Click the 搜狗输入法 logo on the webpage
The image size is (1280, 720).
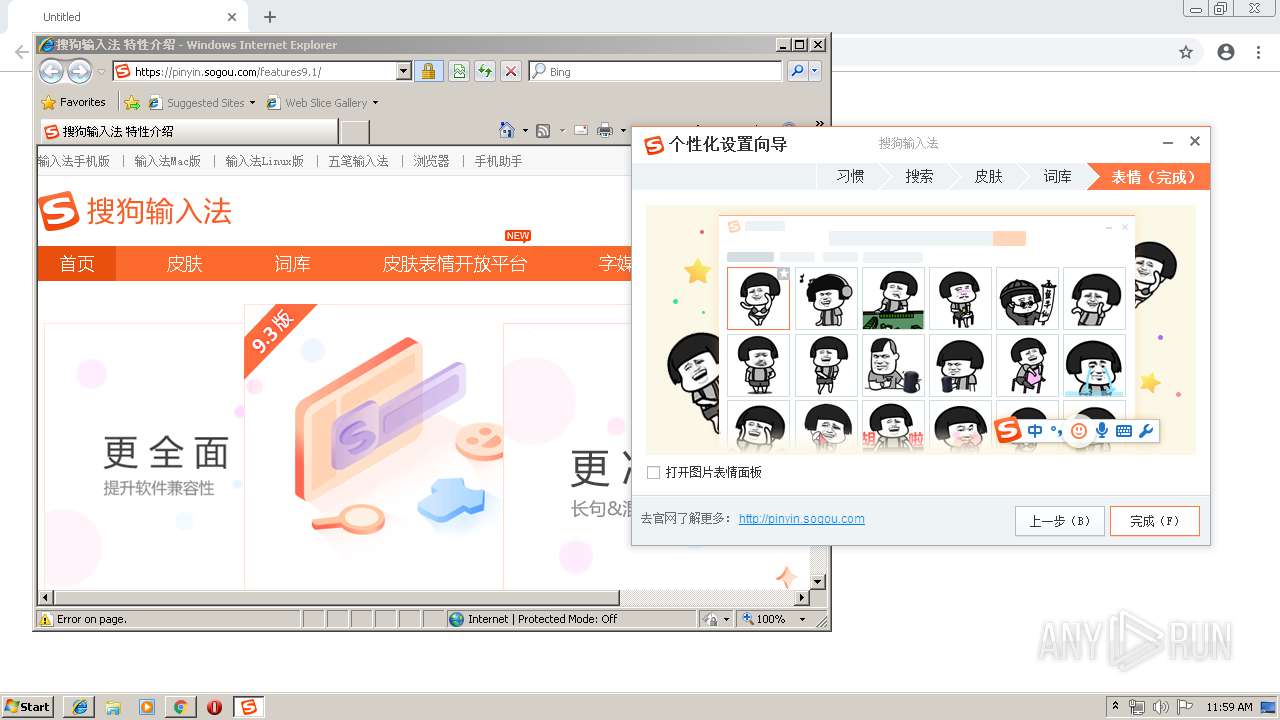point(135,211)
